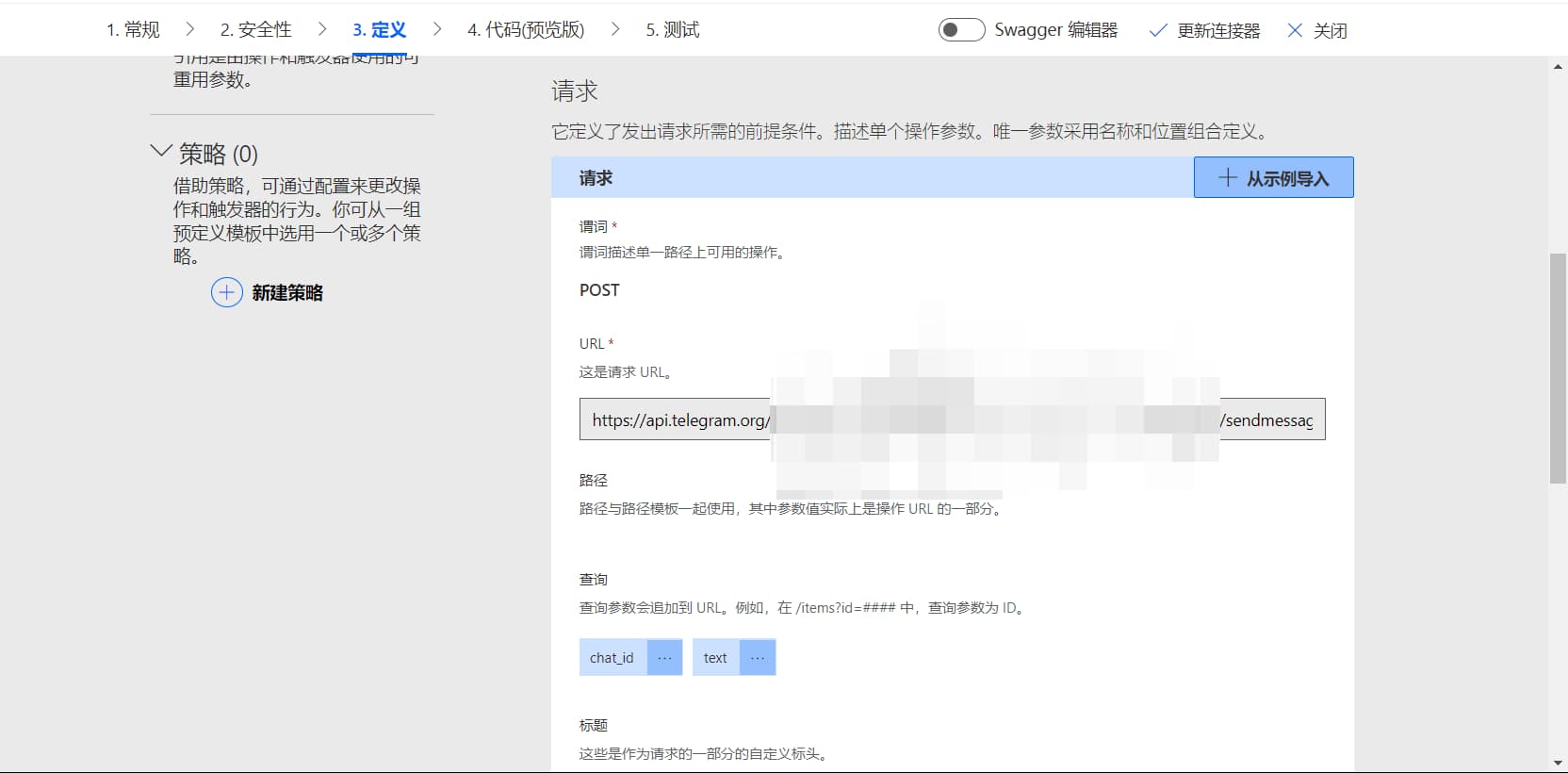This screenshot has height=773, width=1568.
Task: Click the chevron after 1. 常规
Action: click(189, 30)
